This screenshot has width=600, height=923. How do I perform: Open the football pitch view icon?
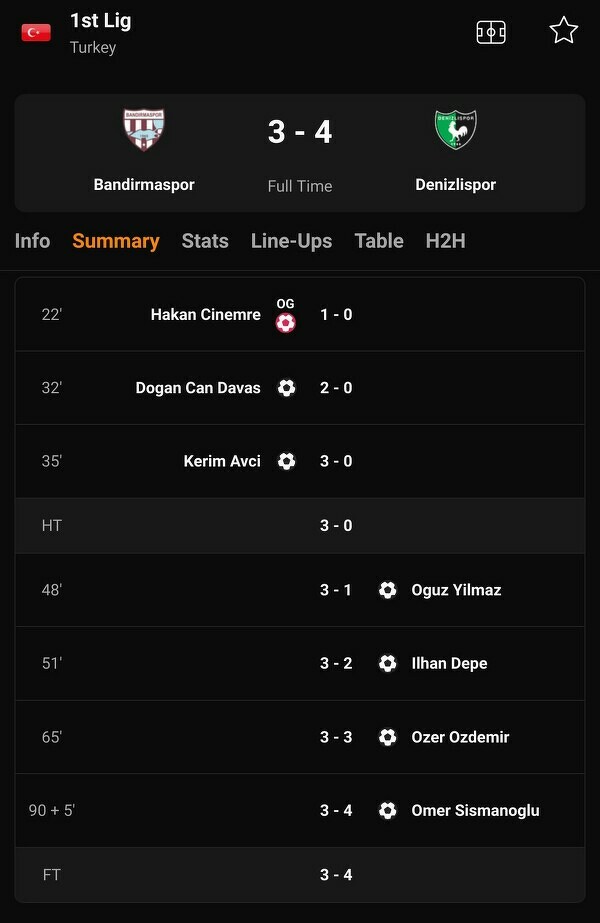pos(491,32)
